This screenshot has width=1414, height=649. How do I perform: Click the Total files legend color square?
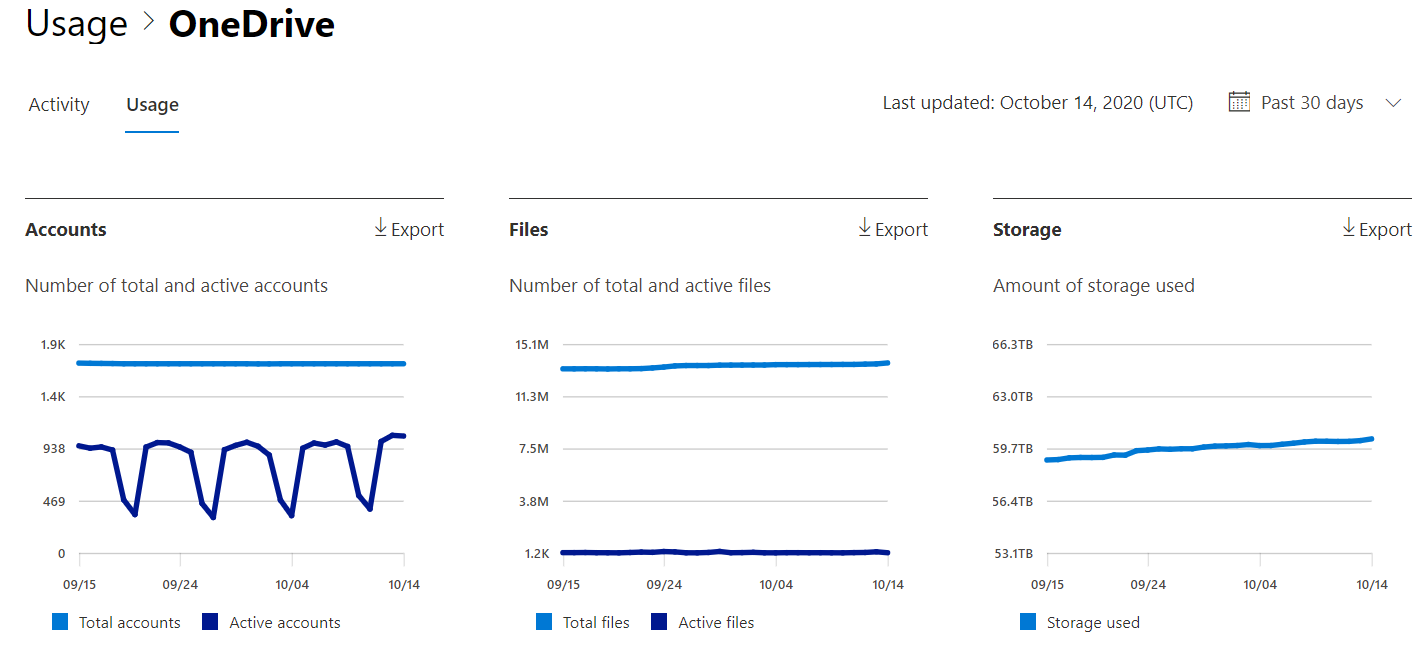[544, 622]
